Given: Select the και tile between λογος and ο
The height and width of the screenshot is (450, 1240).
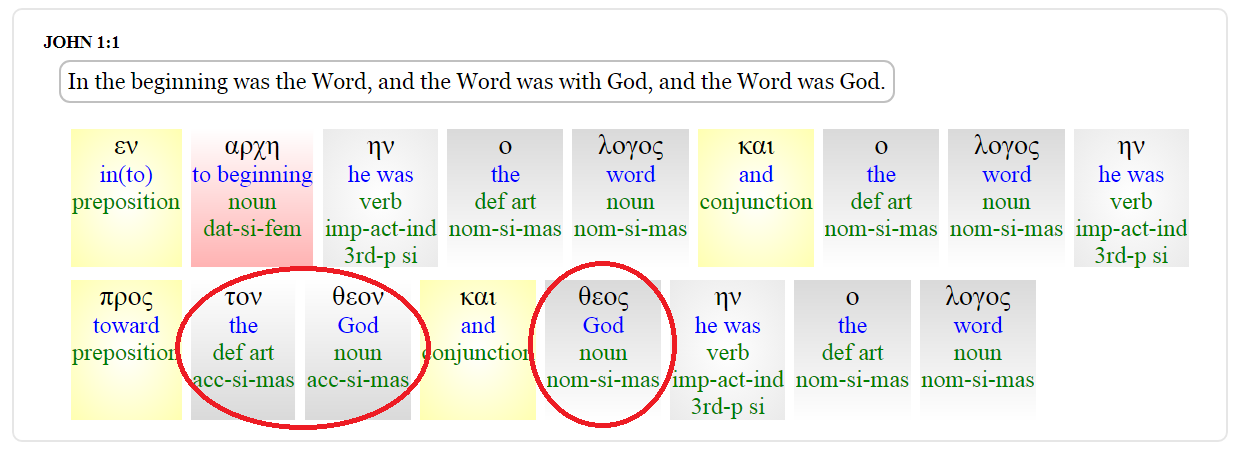Looking at the screenshot, I should (755, 198).
